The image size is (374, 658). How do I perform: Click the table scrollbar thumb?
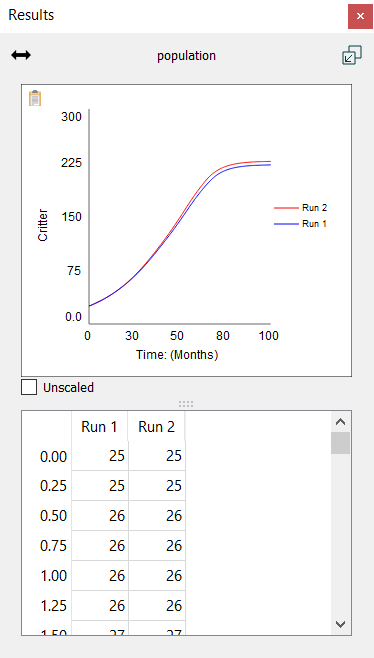[x=340, y=443]
